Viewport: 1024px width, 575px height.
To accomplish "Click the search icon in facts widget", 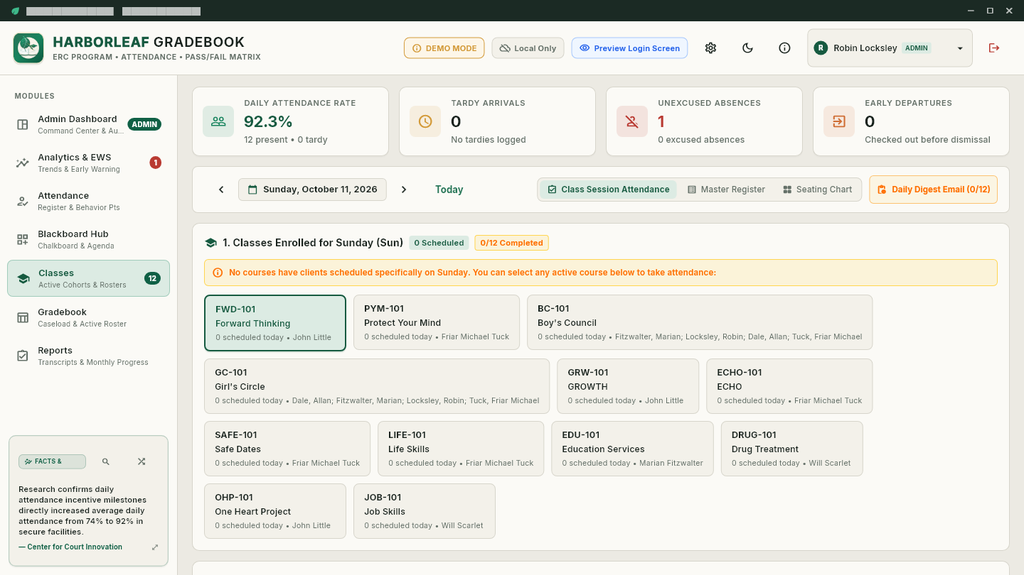I will click(x=106, y=461).
